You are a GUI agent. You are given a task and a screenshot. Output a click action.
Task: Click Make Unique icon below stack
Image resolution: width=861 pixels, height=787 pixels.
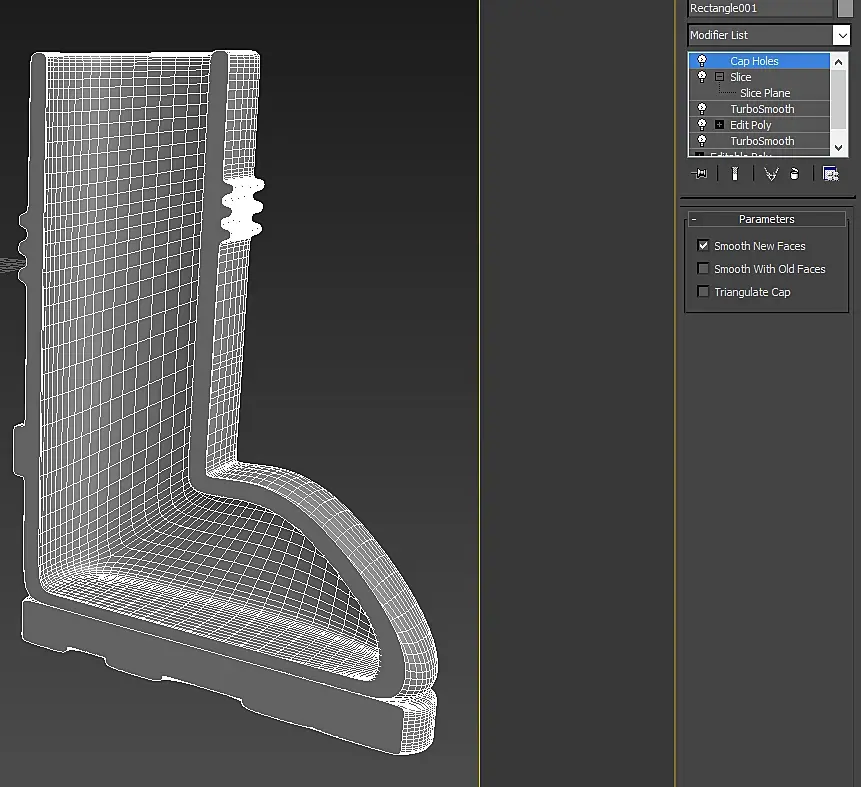tap(771, 174)
